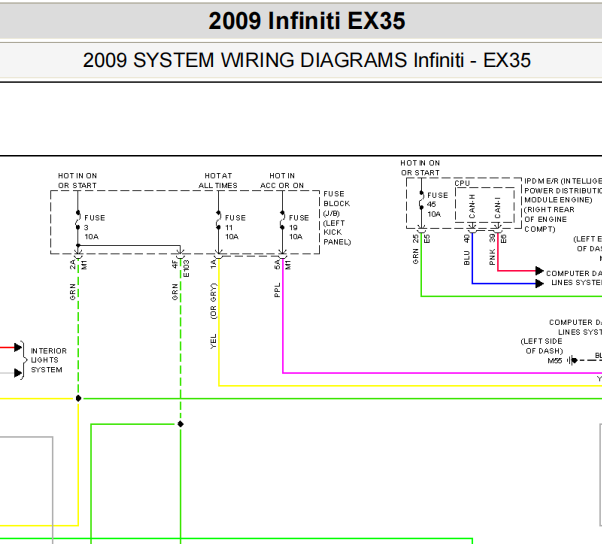Click the "HOT AT ALL TIMES" label
Screen dimensions: 602x544
click(x=218, y=180)
